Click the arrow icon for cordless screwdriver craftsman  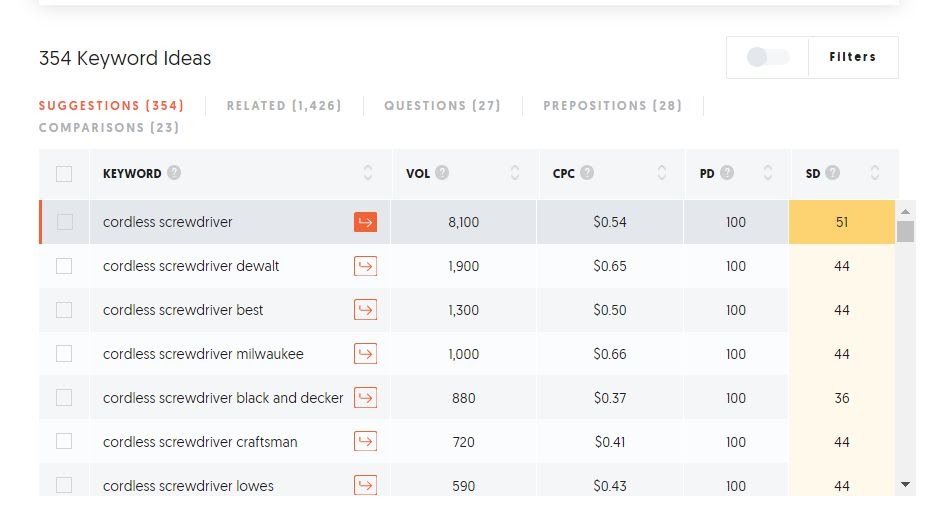(x=365, y=441)
